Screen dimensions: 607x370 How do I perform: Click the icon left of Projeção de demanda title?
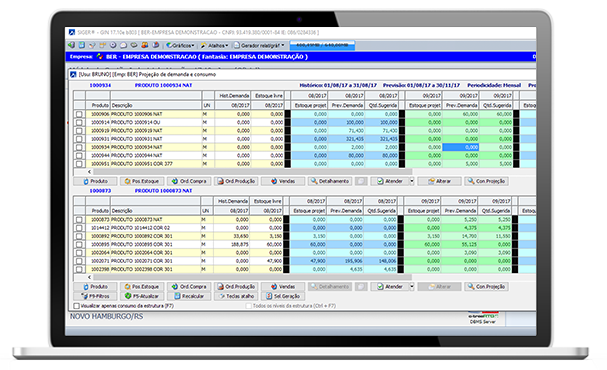[x=73, y=74]
